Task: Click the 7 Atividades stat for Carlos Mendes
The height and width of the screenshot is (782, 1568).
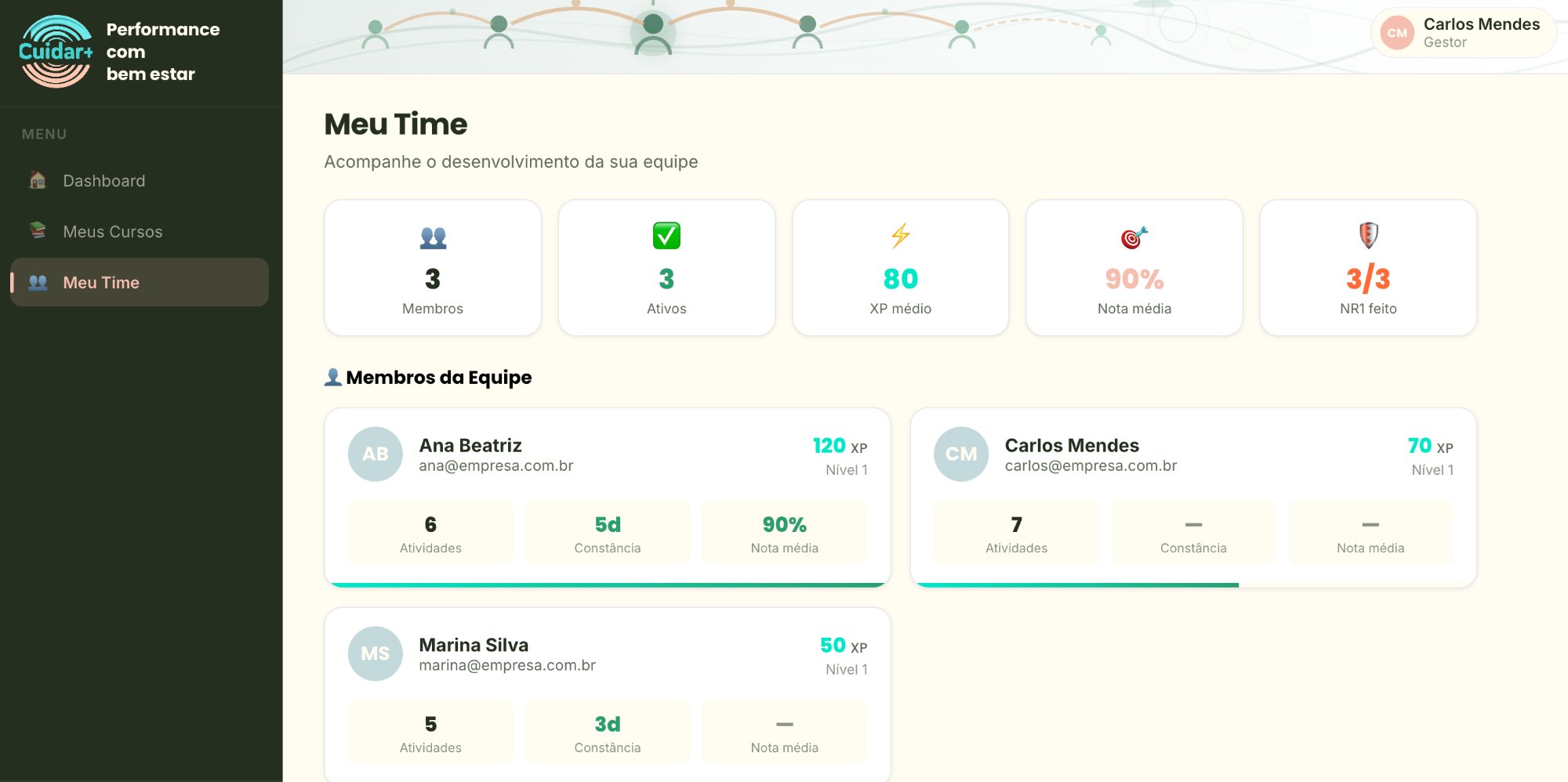Action: pos(1015,532)
